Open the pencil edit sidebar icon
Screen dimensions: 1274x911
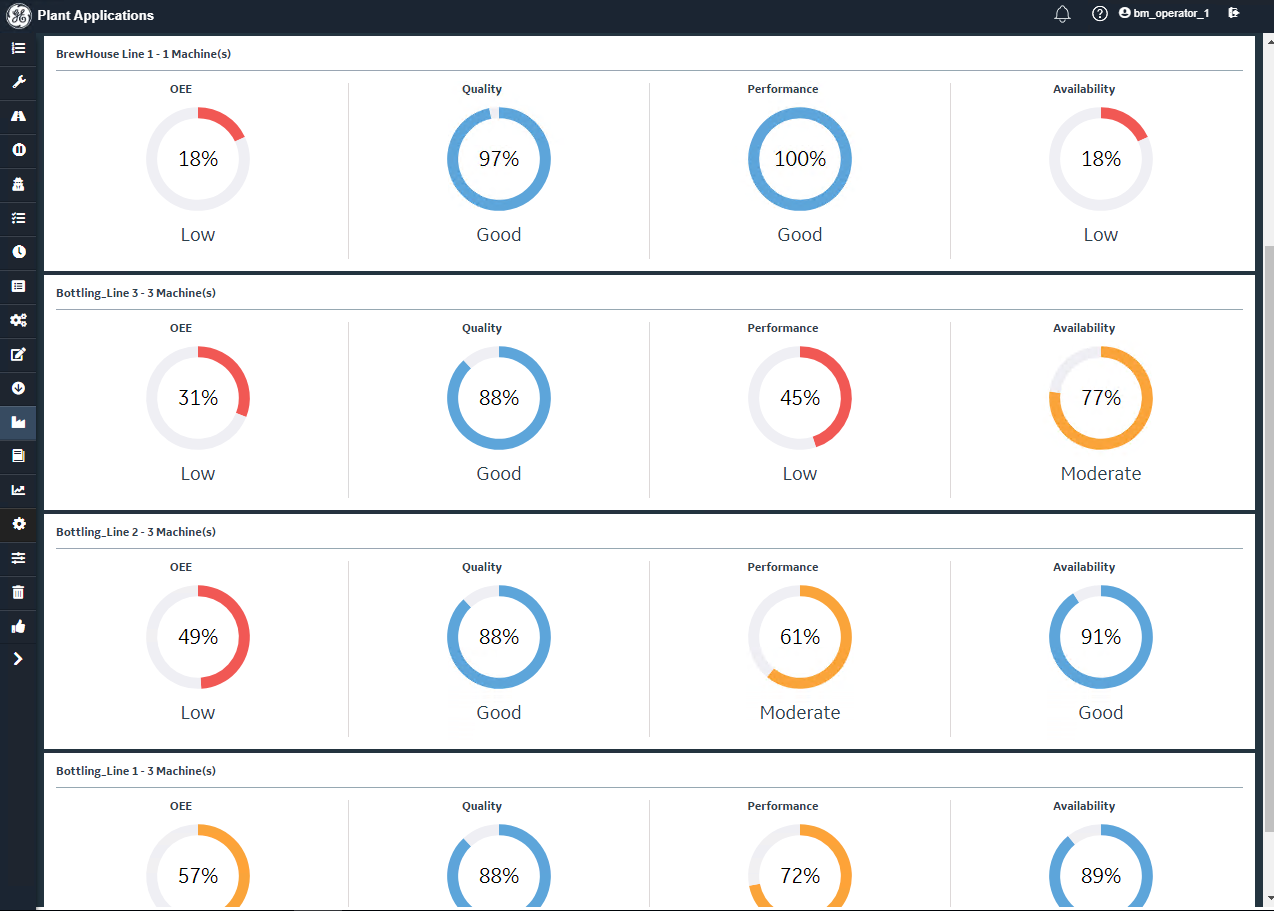[x=18, y=354]
